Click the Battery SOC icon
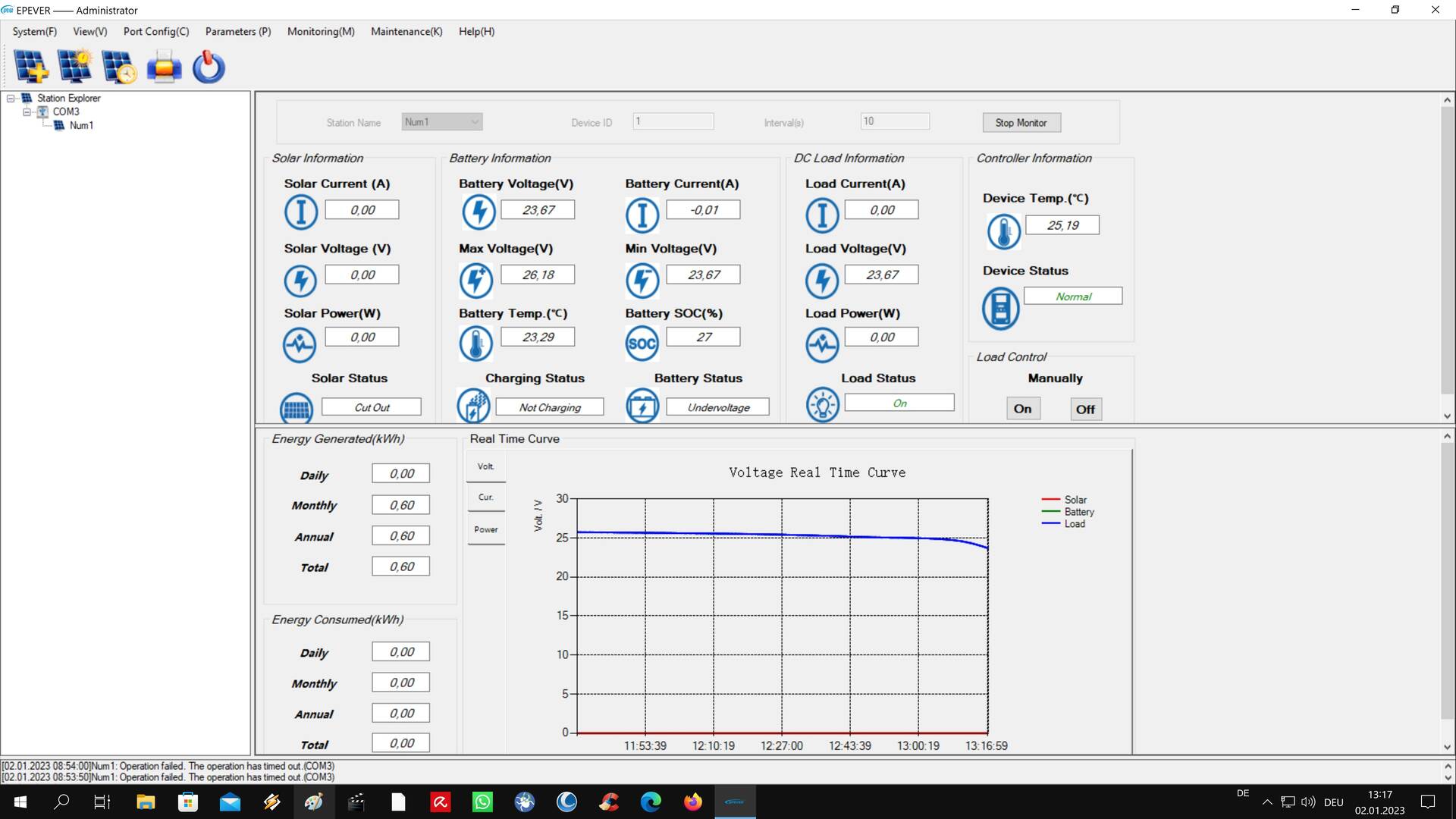1456x819 pixels. tap(642, 344)
